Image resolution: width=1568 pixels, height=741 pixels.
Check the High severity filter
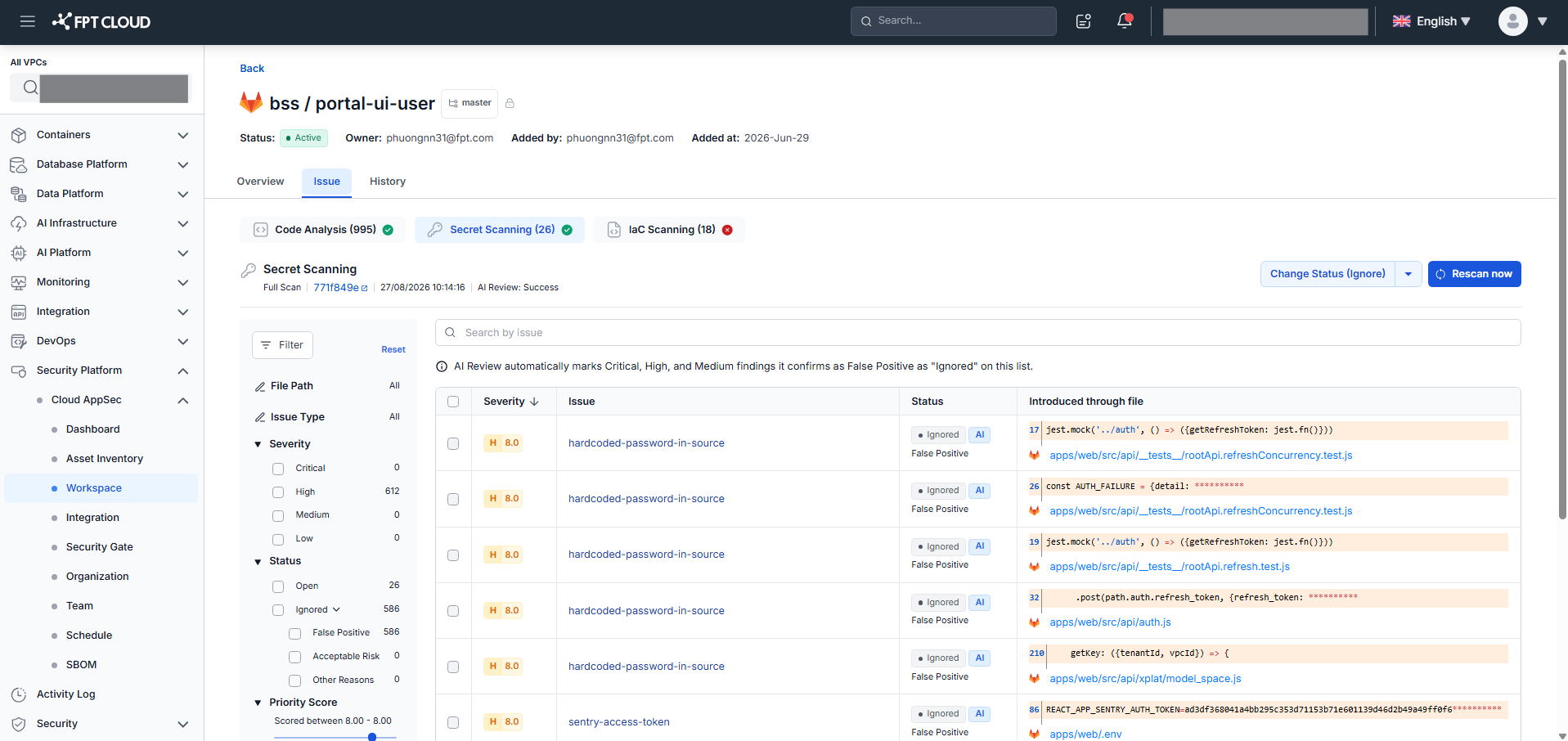(x=278, y=492)
